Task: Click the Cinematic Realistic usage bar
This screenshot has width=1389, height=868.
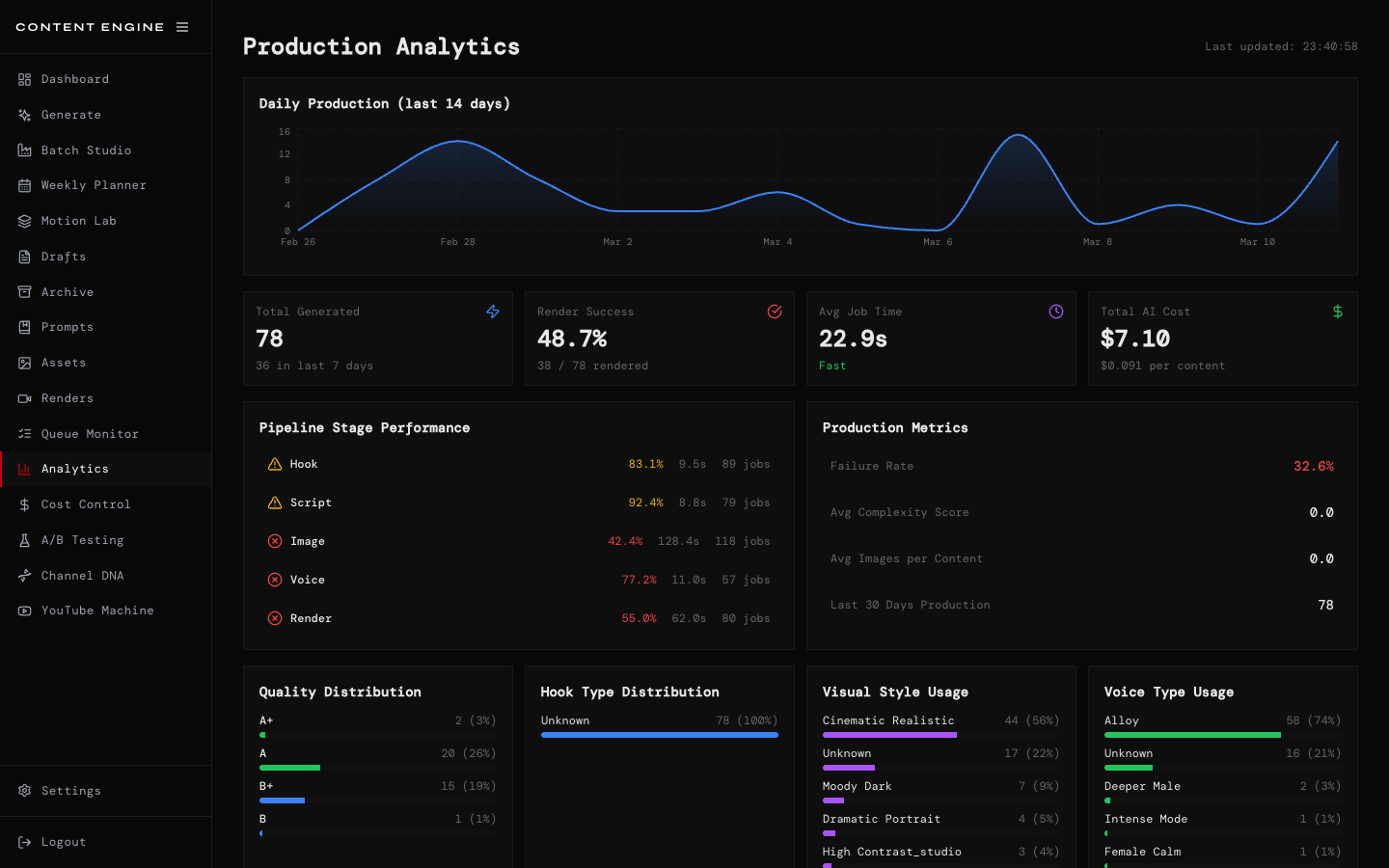Action: coord(889,735)
